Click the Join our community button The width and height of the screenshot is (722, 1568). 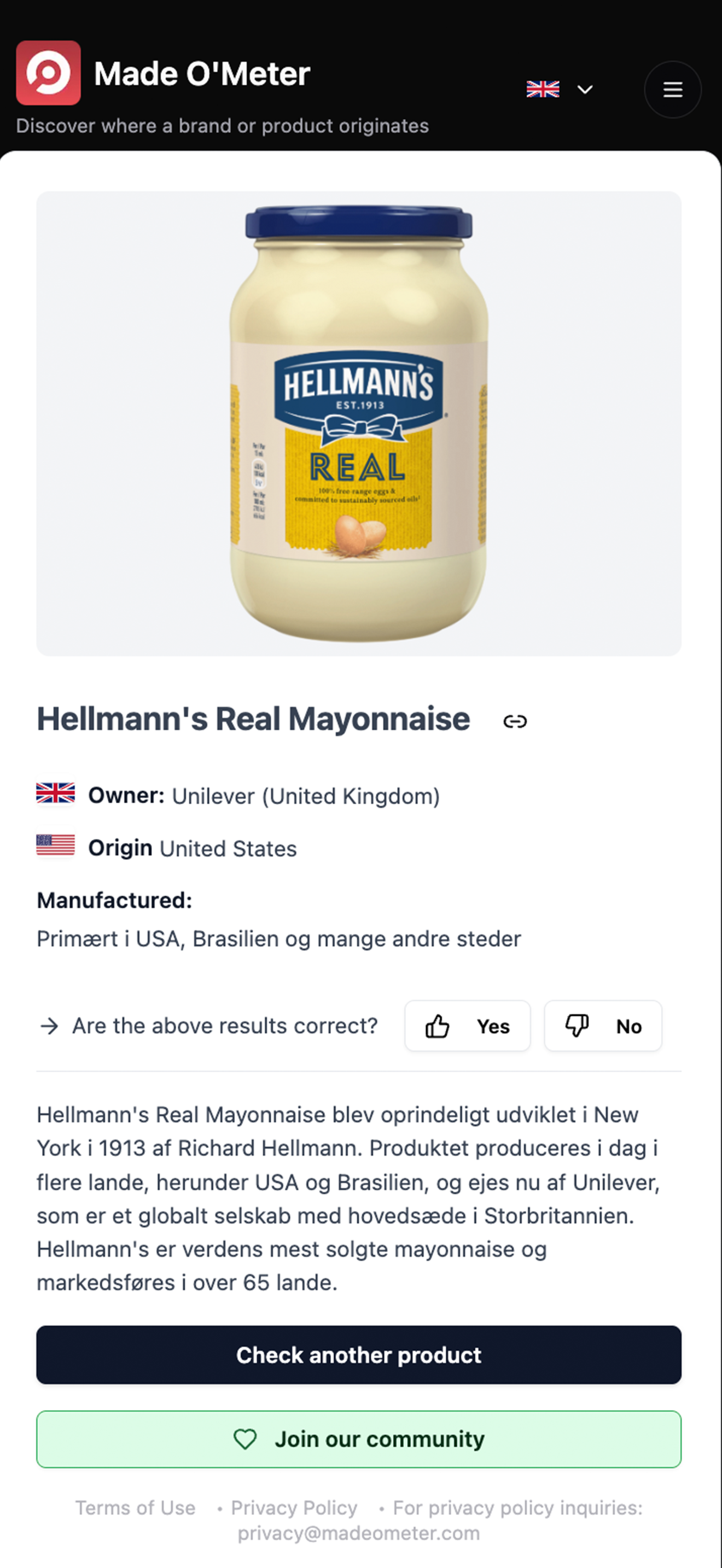[359, 1439]
